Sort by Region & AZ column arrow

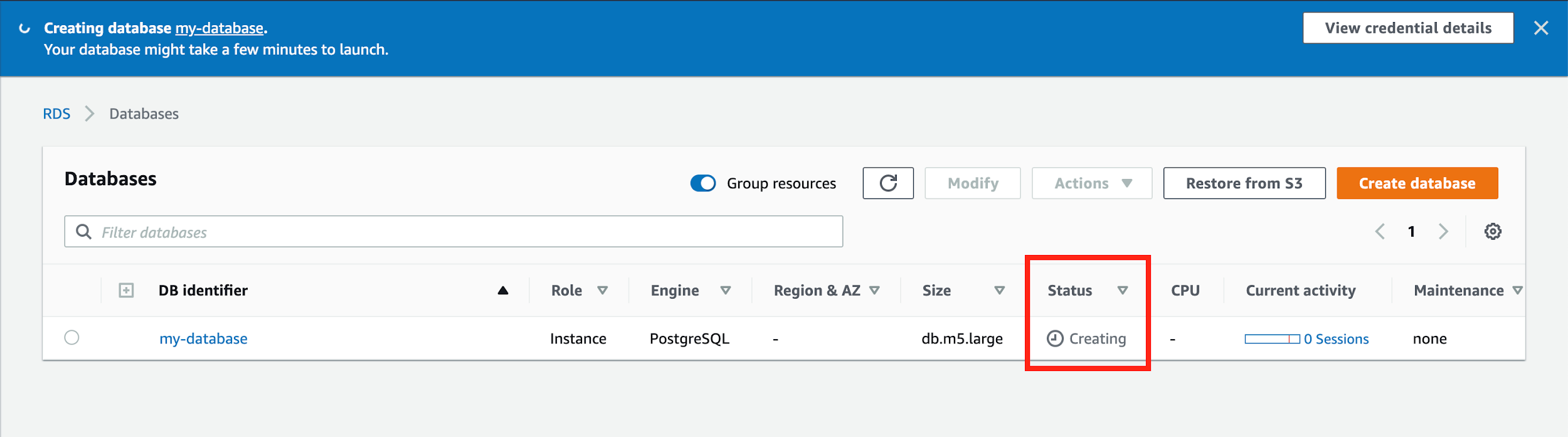[x=874, y=290]
